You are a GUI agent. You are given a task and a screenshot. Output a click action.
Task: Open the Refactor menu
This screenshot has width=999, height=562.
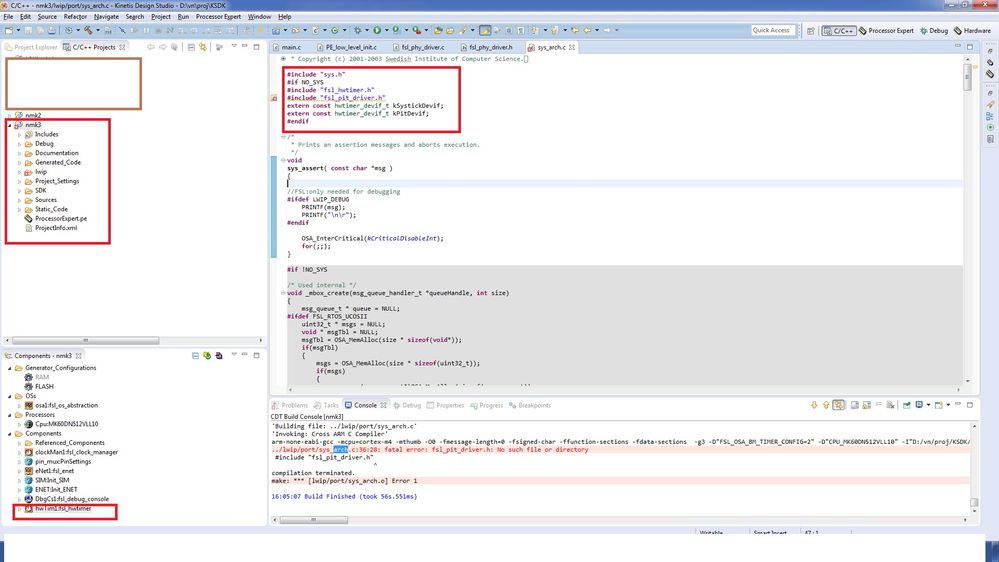pos(75,17)
